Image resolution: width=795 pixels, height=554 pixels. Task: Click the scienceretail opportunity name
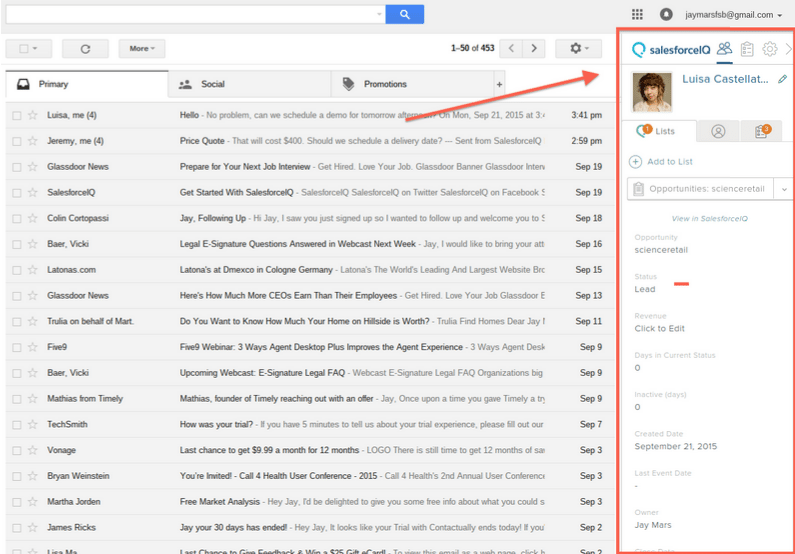click(661, 250)
